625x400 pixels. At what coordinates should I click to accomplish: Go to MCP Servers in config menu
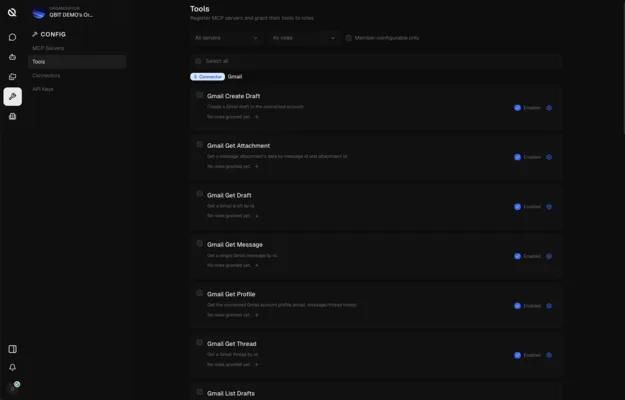[48, 48]
